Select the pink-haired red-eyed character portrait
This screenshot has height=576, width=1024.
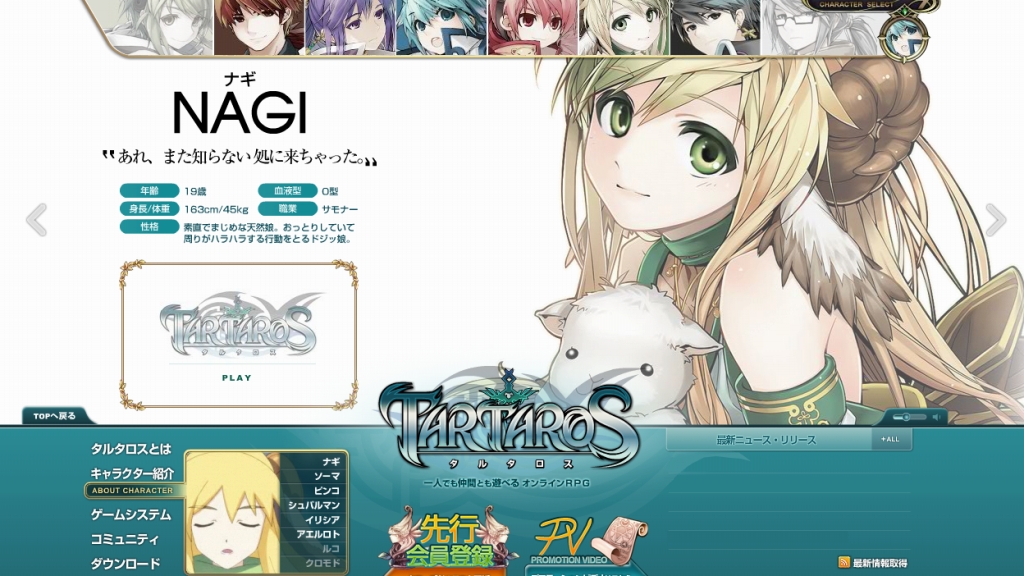tap(532, 27)
